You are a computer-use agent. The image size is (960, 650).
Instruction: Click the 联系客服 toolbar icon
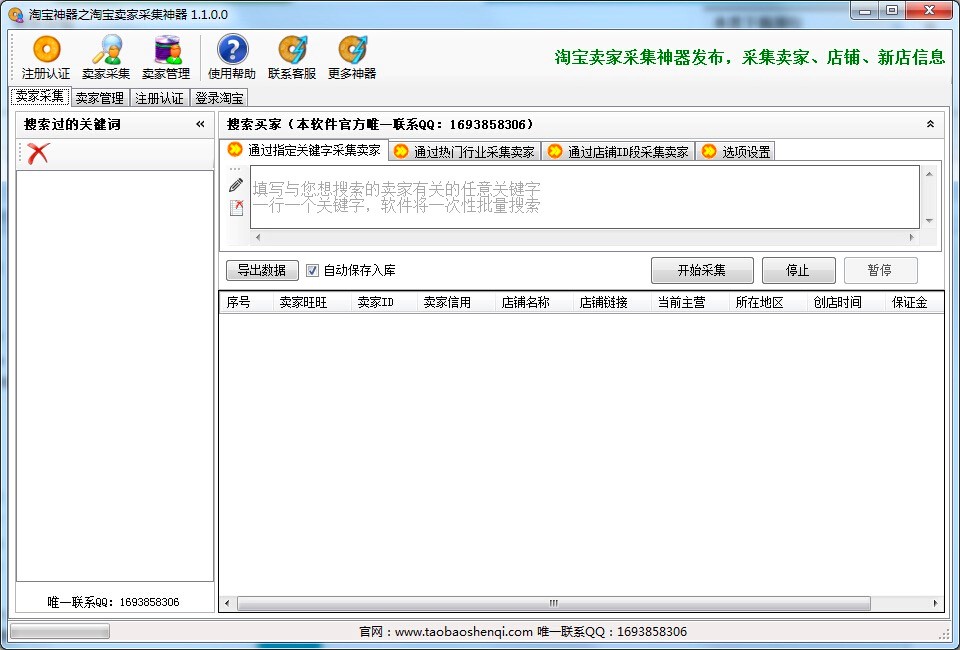pyautogui.click(x=292, y=56)
